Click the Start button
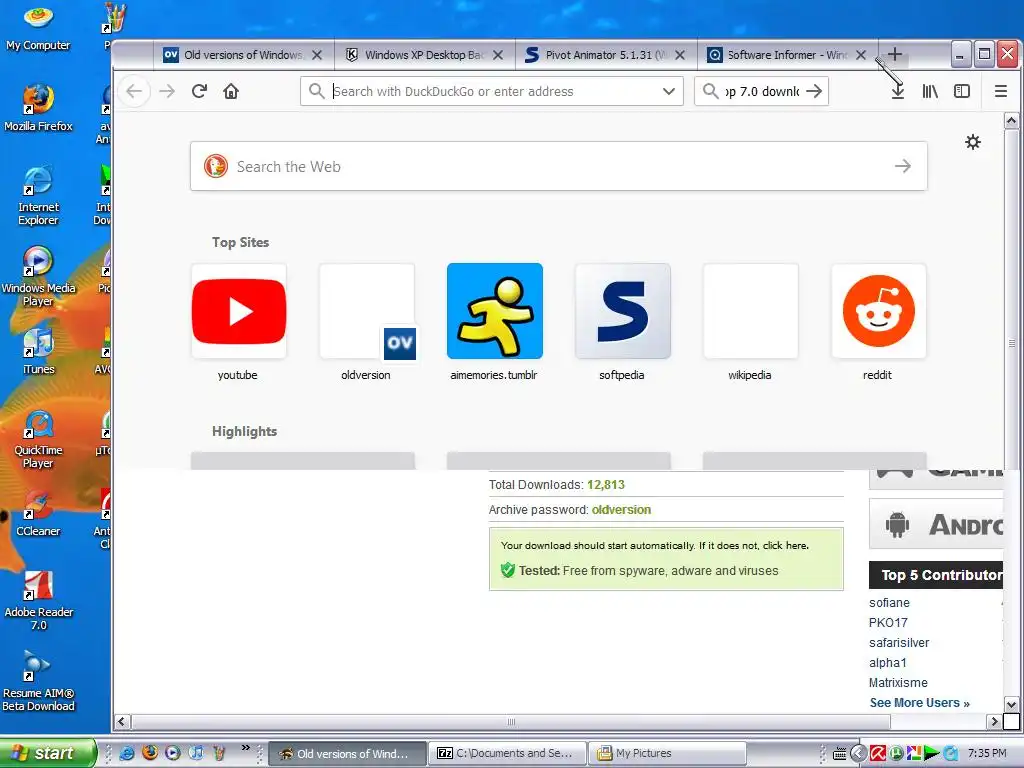1024x768 pixels. point(47,753)
